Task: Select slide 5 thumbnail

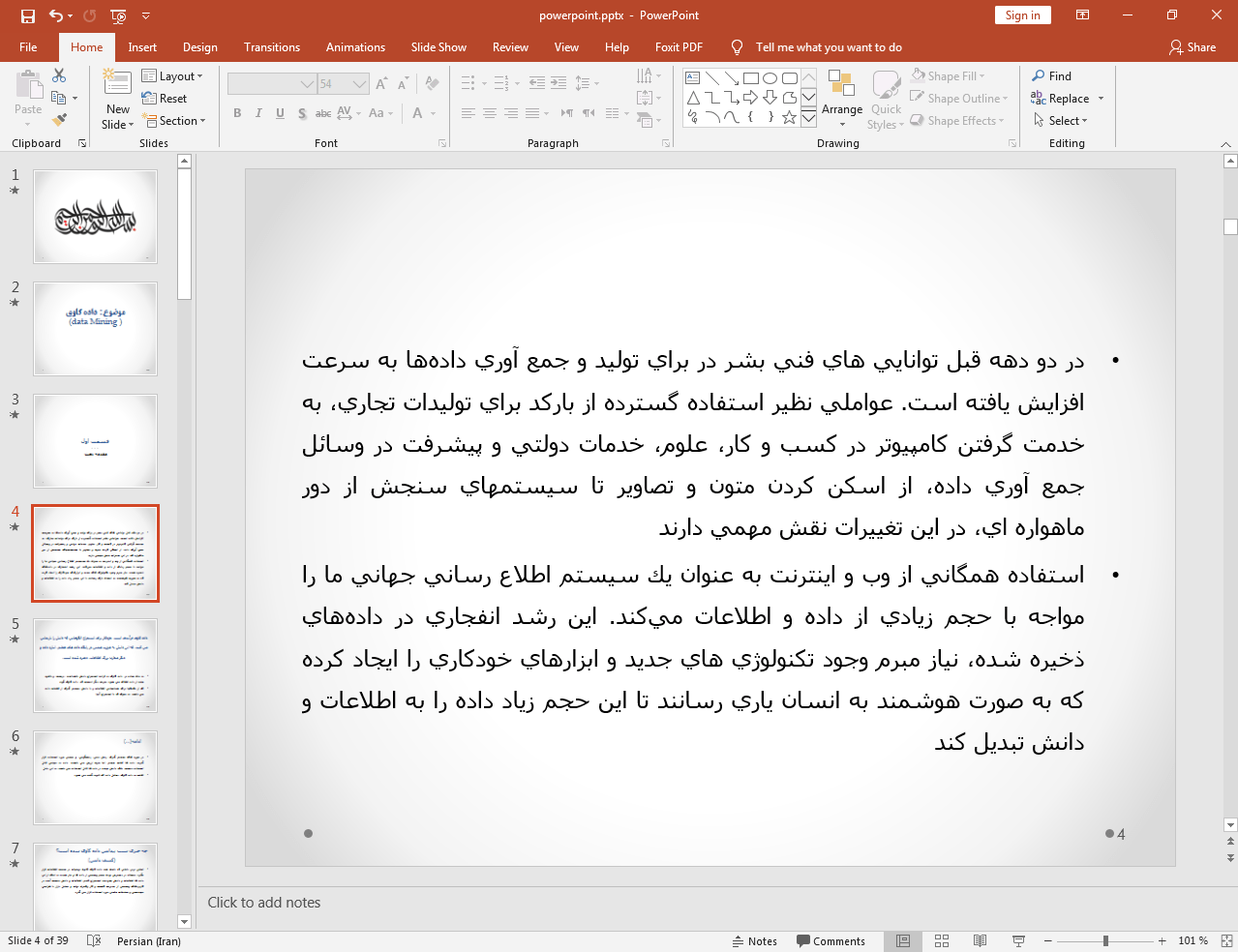Action: click(x=95, y=666)
